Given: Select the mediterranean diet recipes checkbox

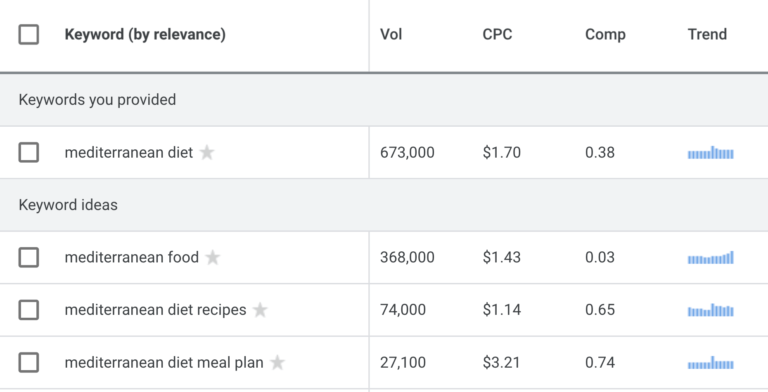Looking at the screenshot, I should click(x=29, y=310).
